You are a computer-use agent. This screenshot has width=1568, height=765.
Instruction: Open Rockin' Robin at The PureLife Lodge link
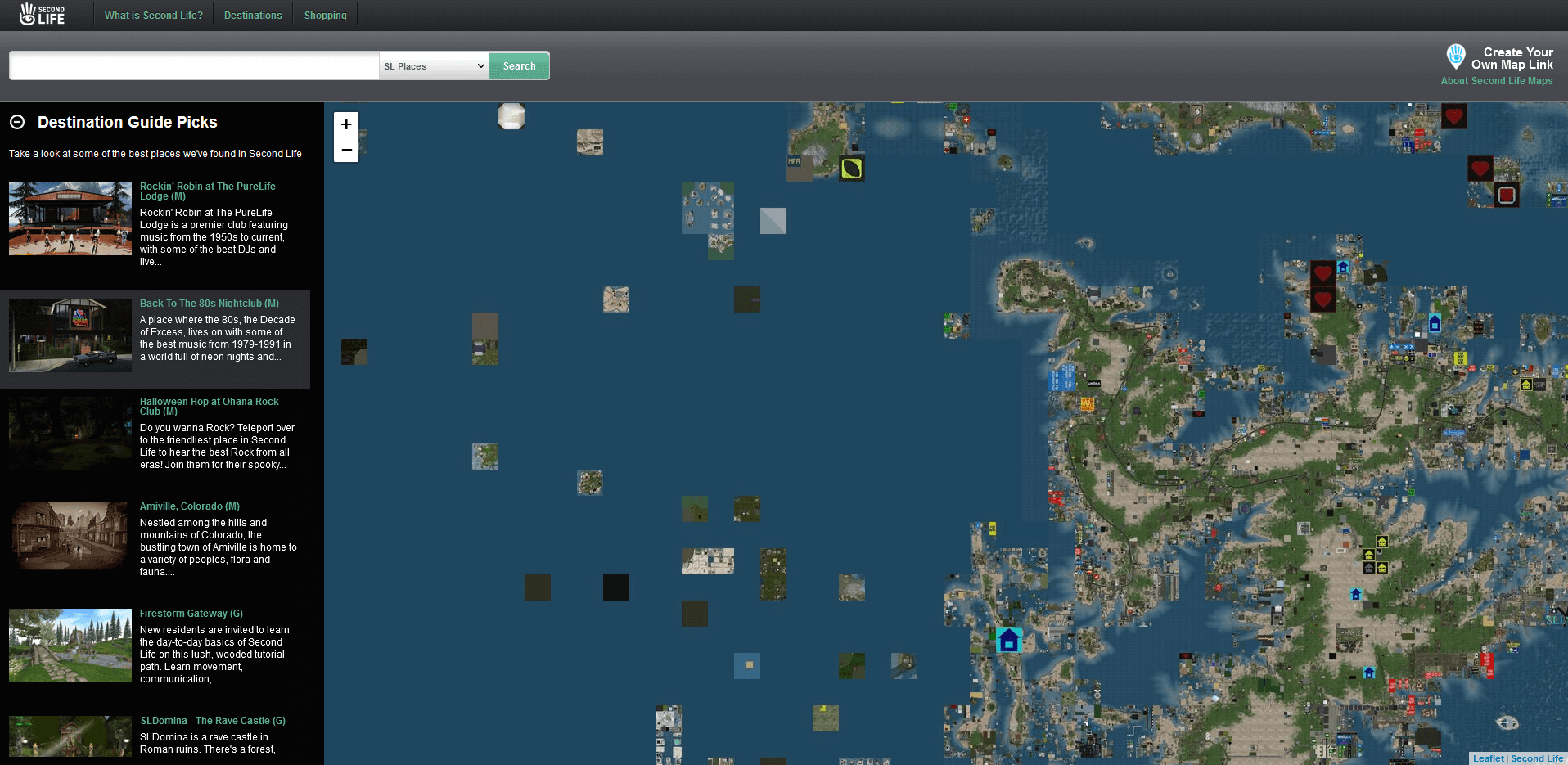pyautogui.click(x=208, y=191)
